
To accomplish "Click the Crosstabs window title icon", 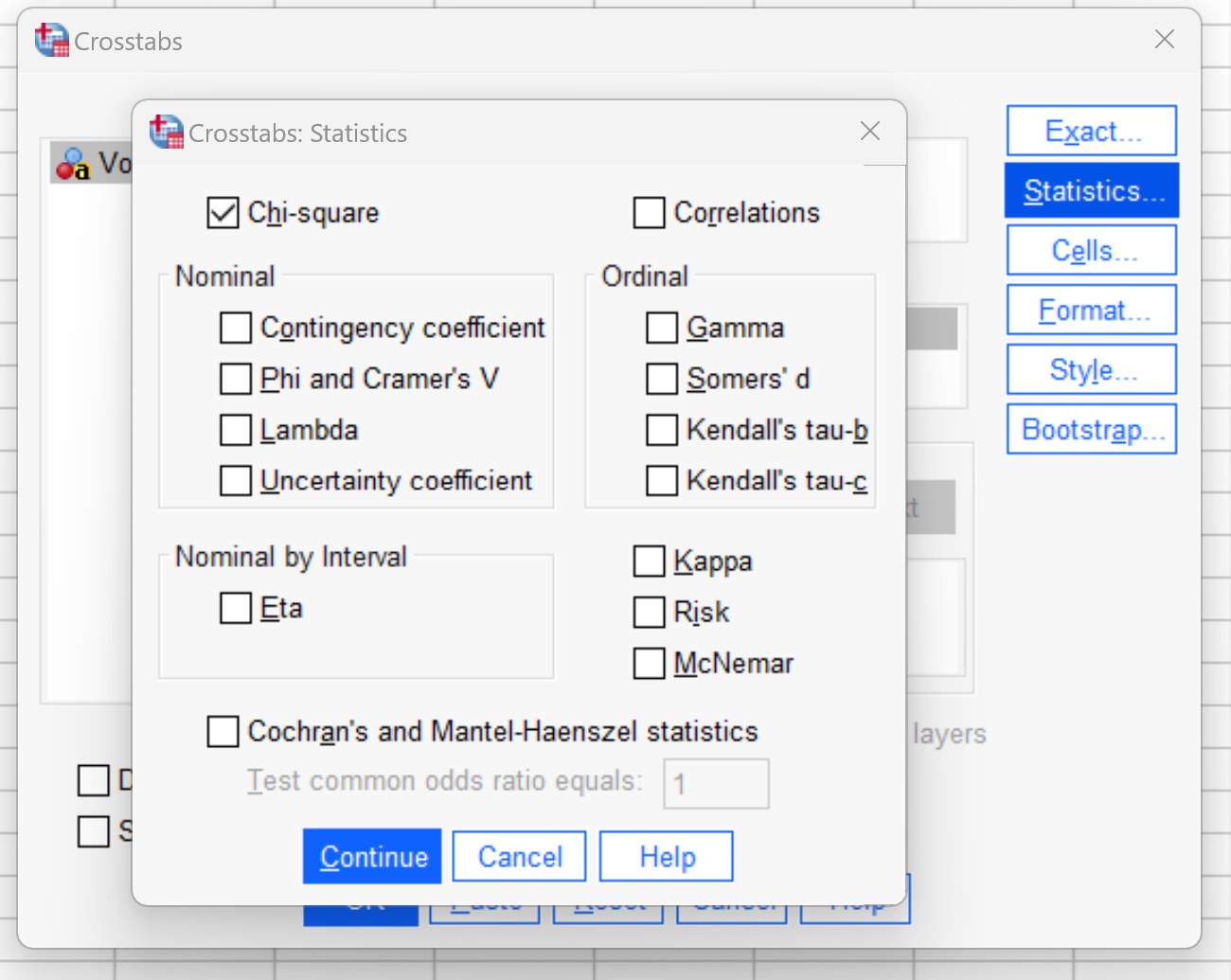I will (52, 41).
